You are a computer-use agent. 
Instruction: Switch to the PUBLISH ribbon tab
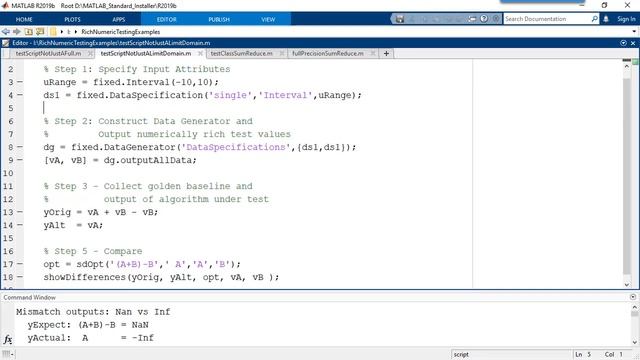point(219,19)
